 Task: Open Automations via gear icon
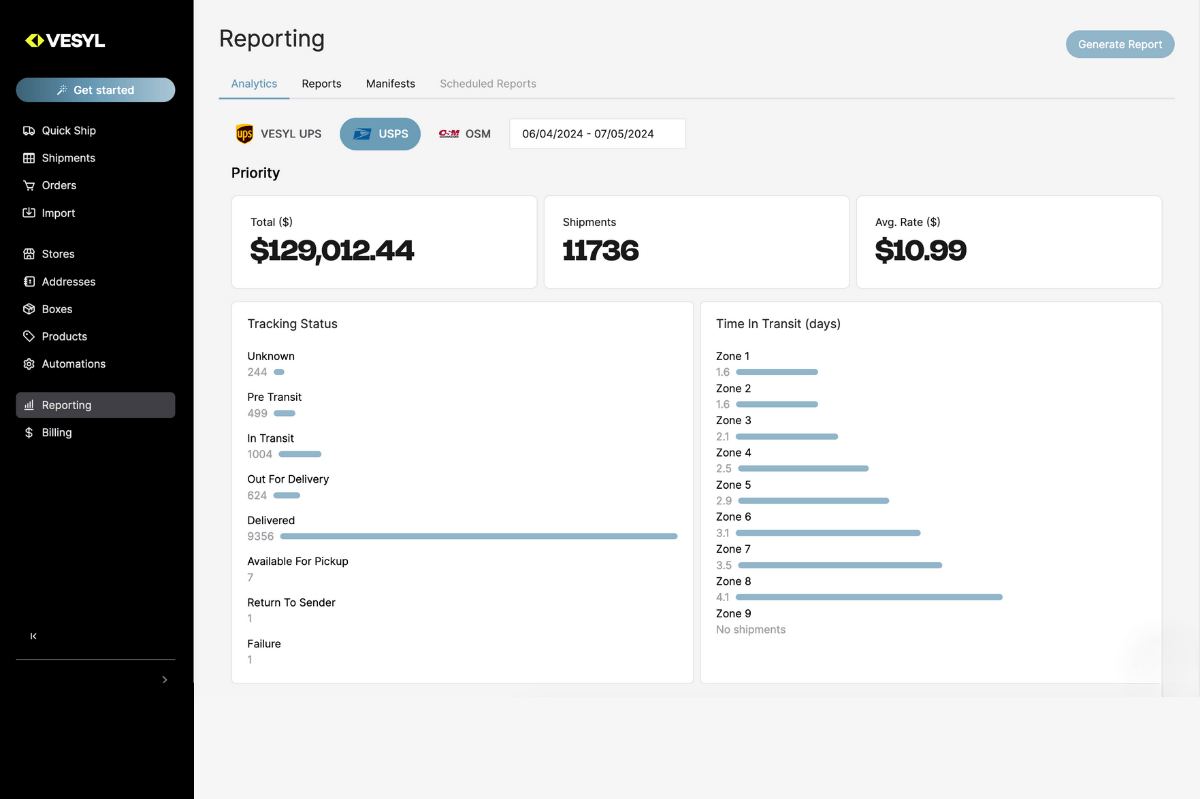(29, 364)
